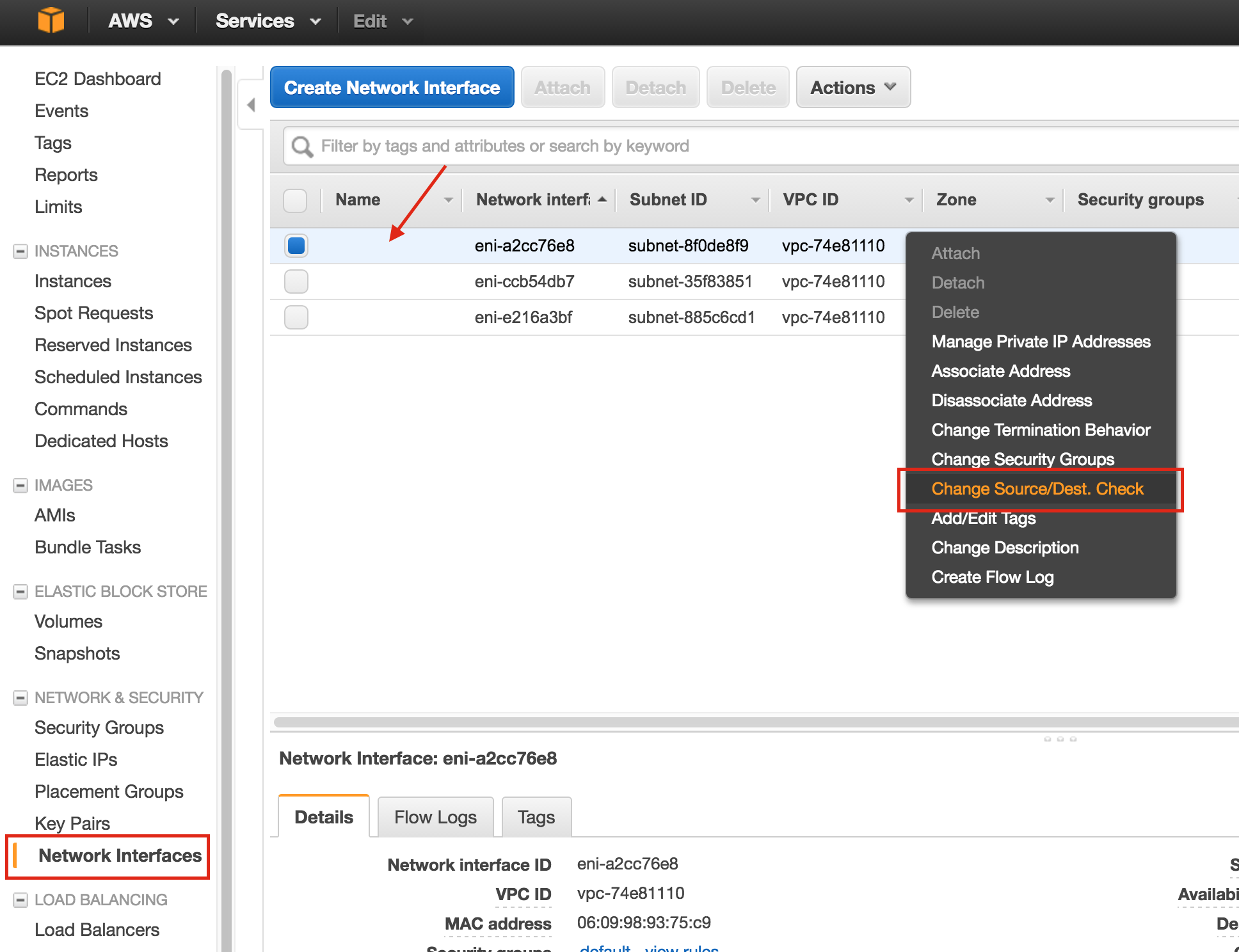This screenshot has width=1239, height=952.
Task: Collapse the ELASTIC BLOCK STORE section
Action: 20,591
